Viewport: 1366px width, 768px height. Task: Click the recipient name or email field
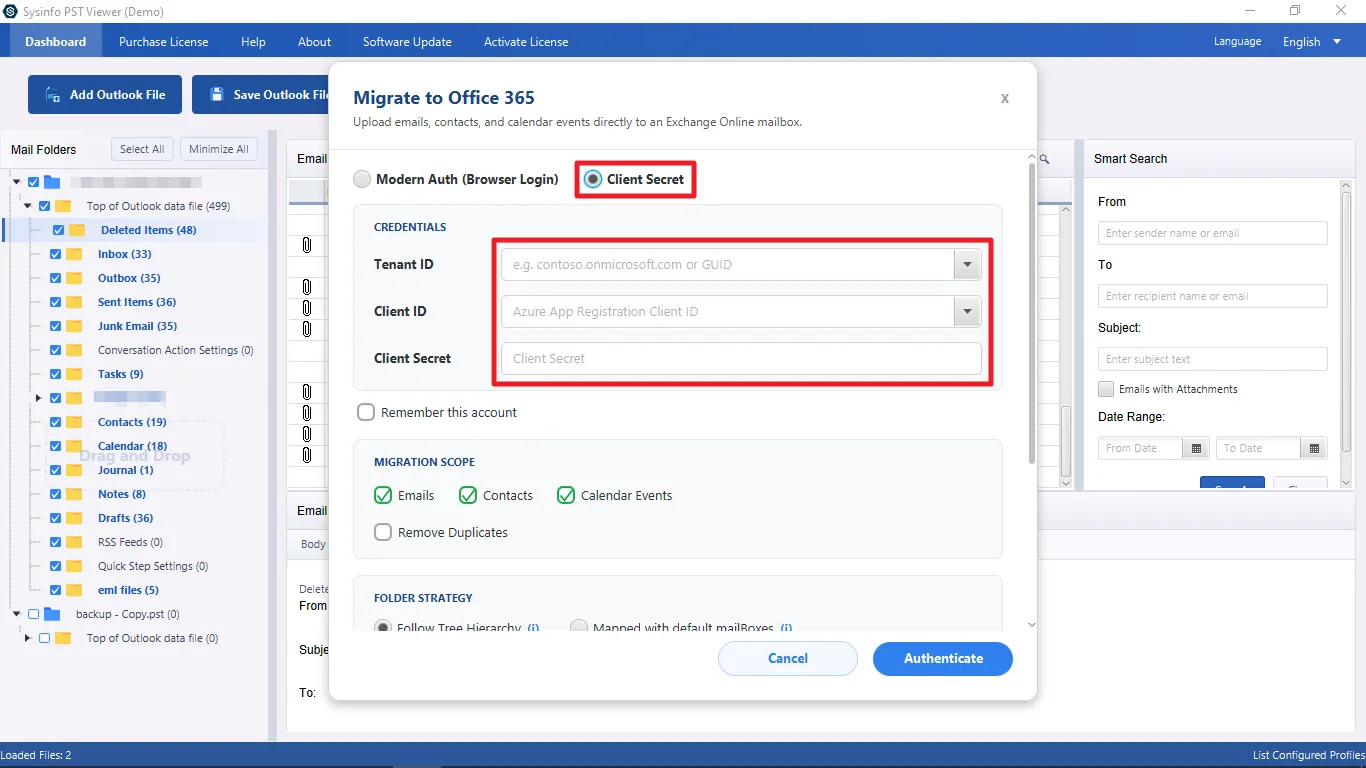click(1213, 296)
